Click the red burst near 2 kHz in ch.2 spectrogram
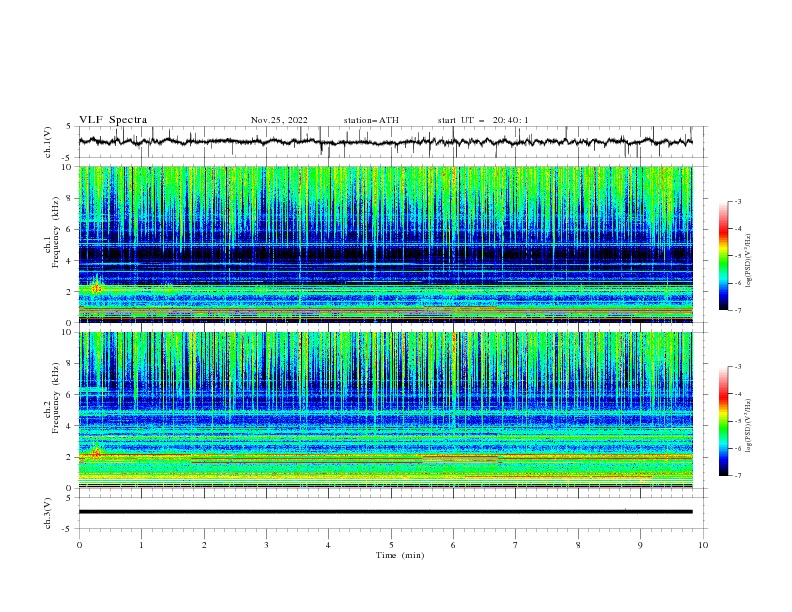This screenshot has width=792, height=612. click(95, 453)
